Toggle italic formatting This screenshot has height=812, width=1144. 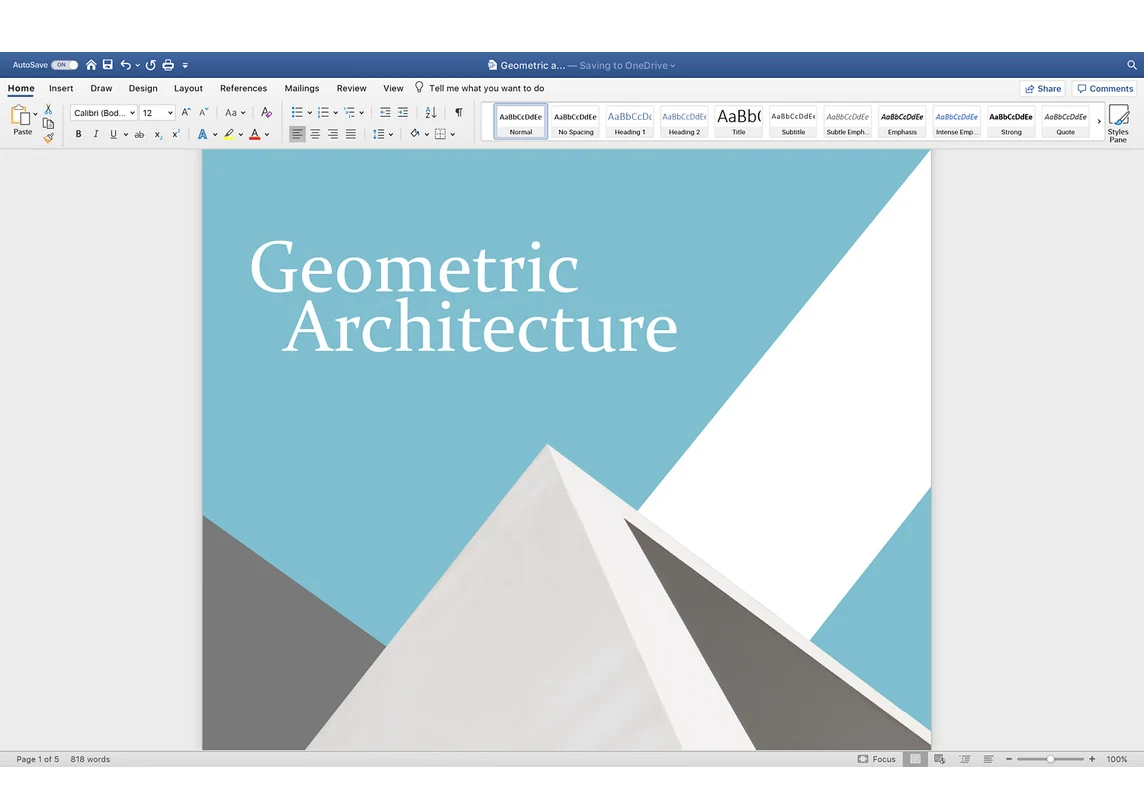pyautogui.click(x=96, y=134)
